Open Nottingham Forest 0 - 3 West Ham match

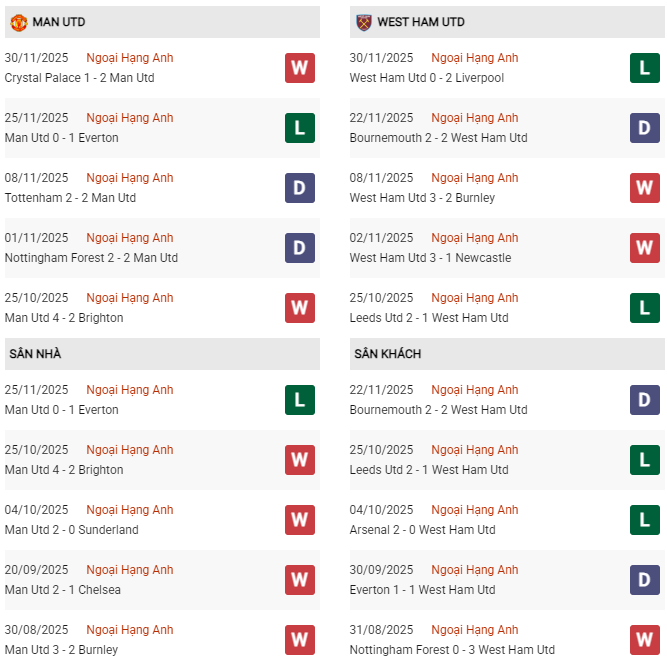coord(452,650)
